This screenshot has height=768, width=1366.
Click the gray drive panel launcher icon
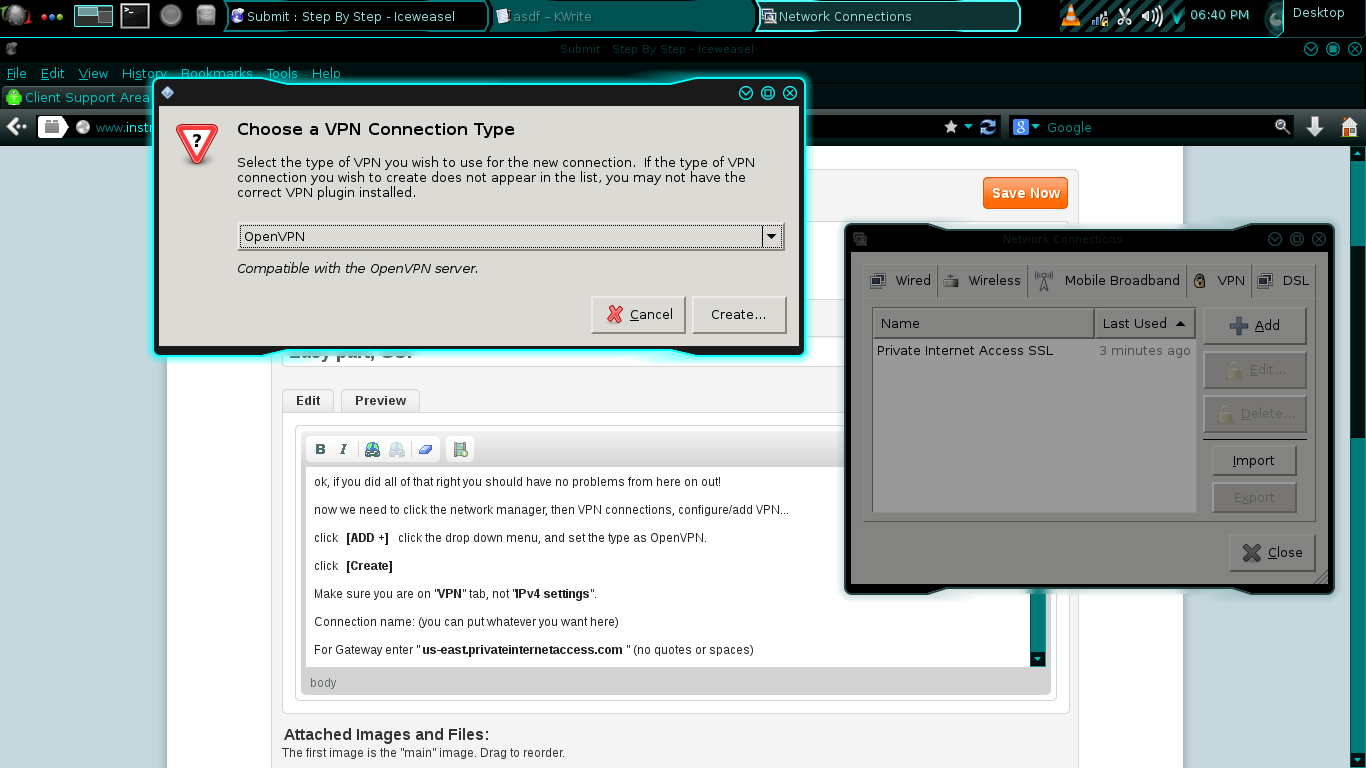pos(205,15)
